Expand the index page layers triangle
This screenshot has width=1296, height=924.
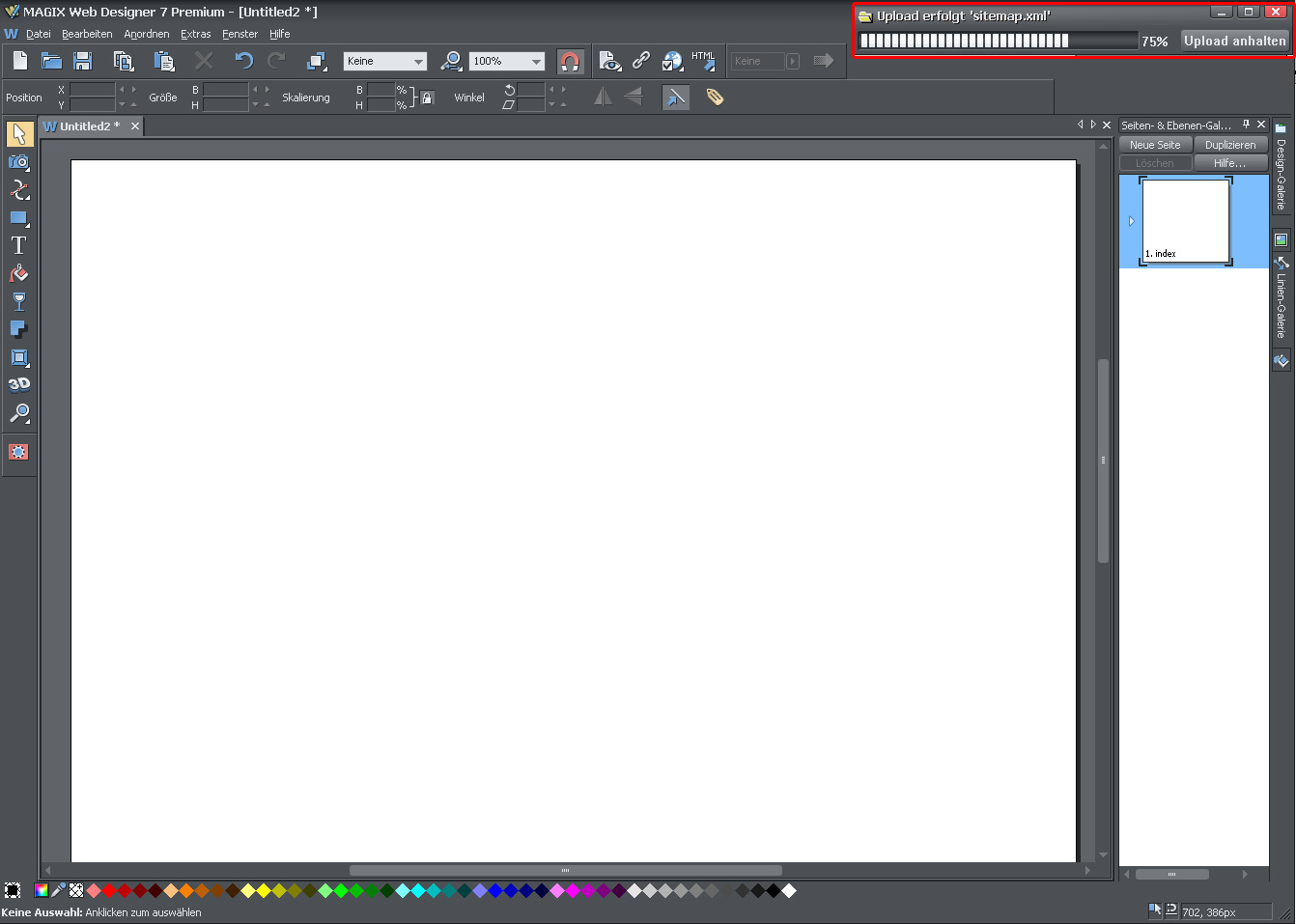[x=1131, y=221]
